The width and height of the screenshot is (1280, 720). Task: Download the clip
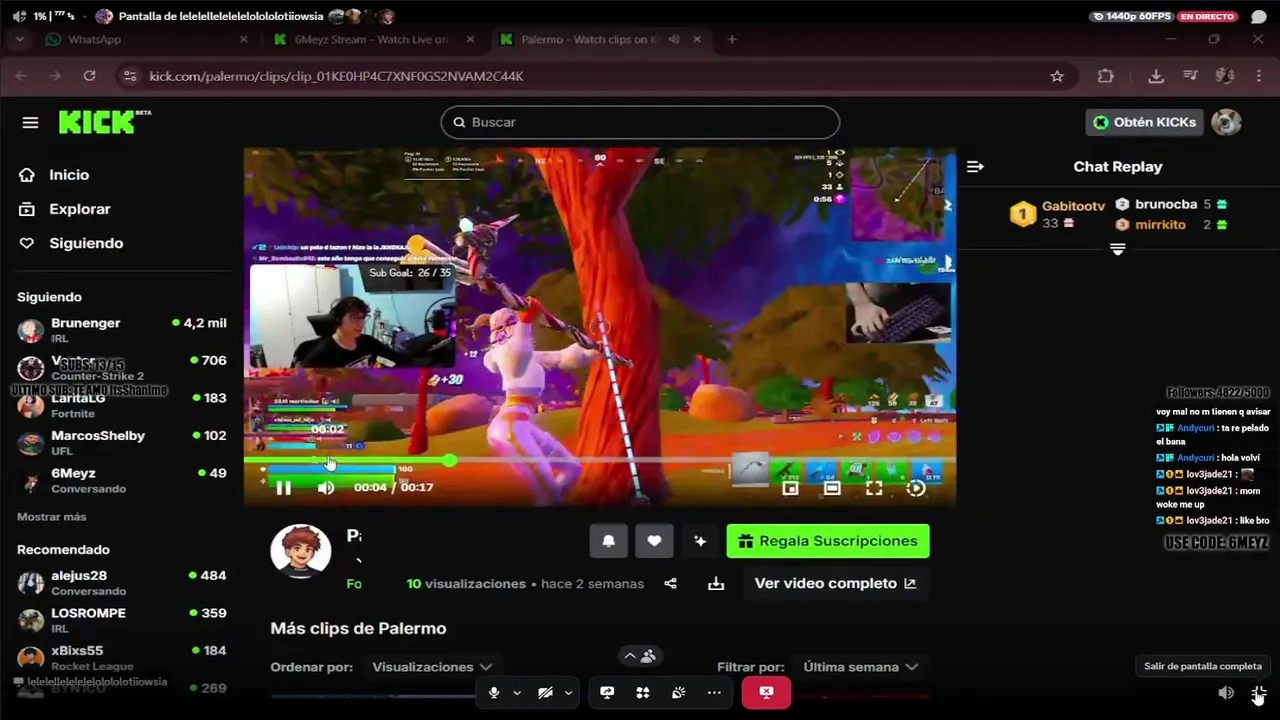pyautogui.click(x=716, y=583)
